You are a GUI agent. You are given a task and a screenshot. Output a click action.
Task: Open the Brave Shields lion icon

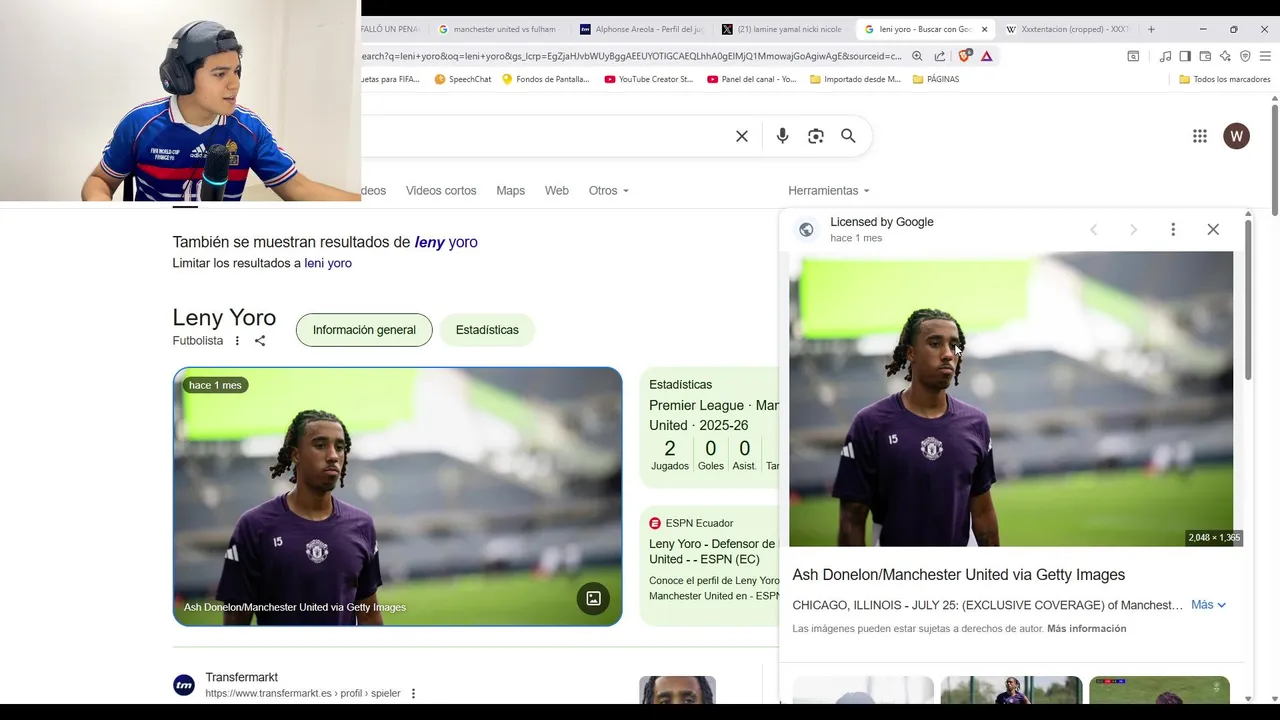point(965,56)
